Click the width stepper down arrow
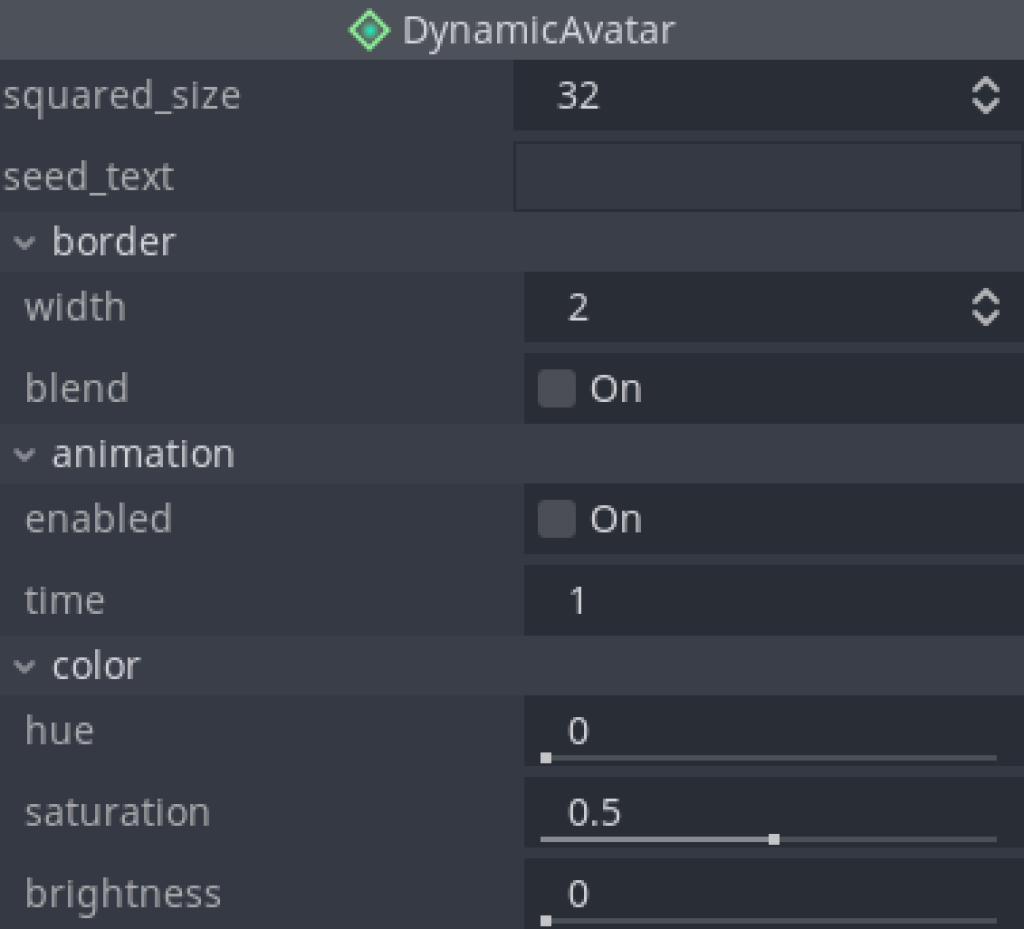Viewport: 1024px width, 929px height. pyautogui.click(x=986, y=316)
